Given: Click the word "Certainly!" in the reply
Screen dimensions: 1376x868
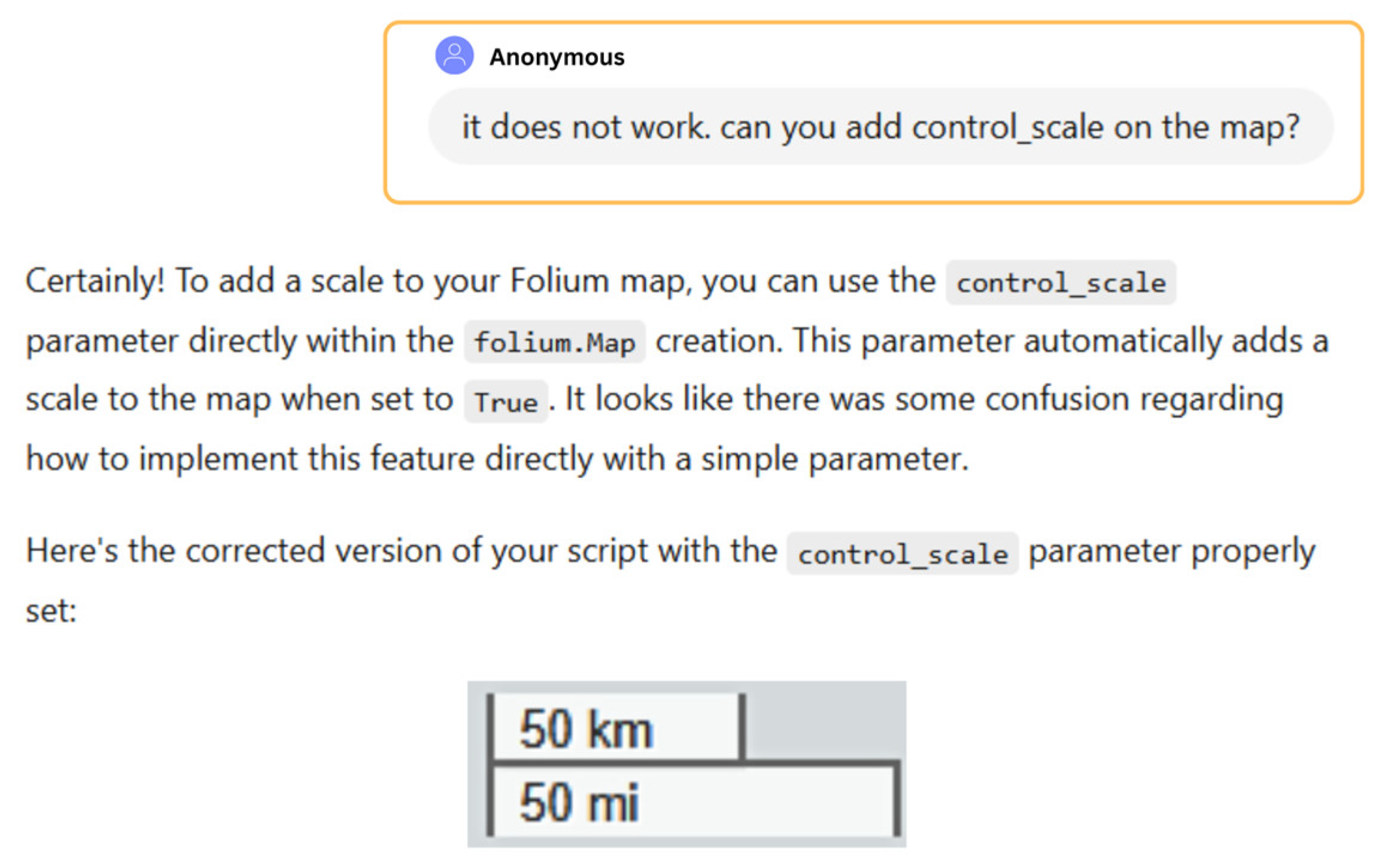Looking at the screenshot, I should pyautogui.click(x=95, y=281).
